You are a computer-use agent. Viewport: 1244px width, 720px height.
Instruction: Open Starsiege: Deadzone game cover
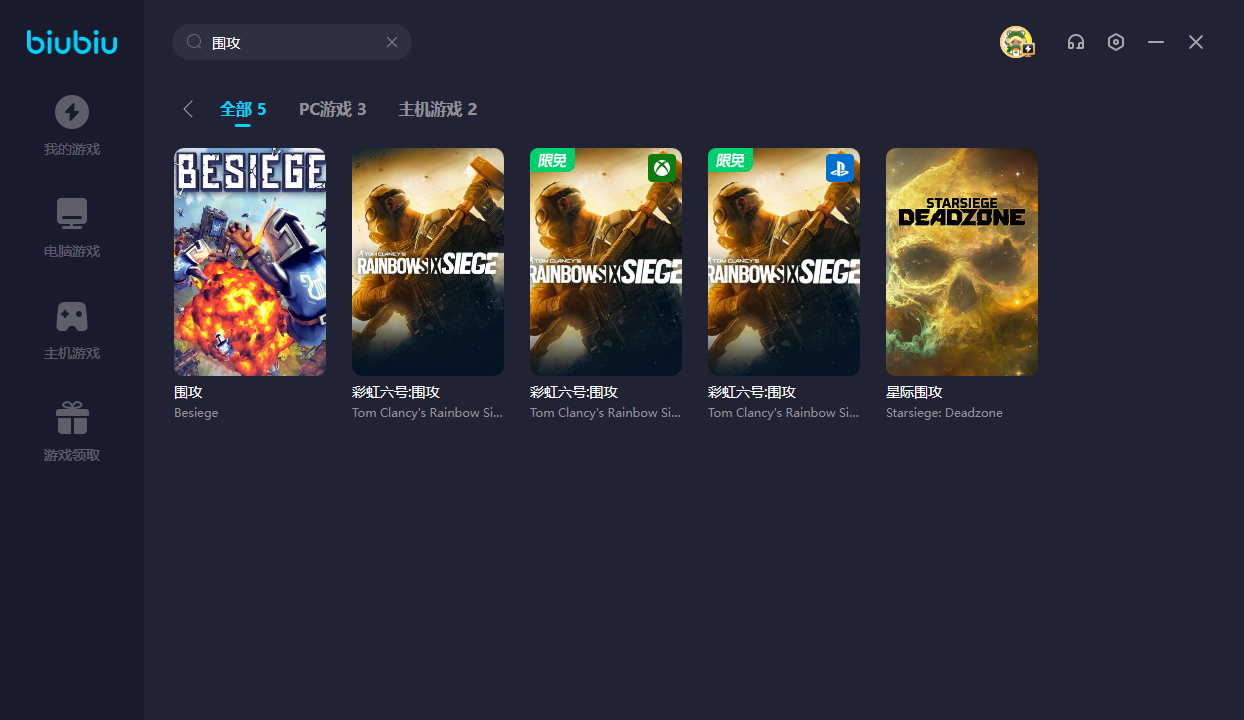(x=962, y=262)
